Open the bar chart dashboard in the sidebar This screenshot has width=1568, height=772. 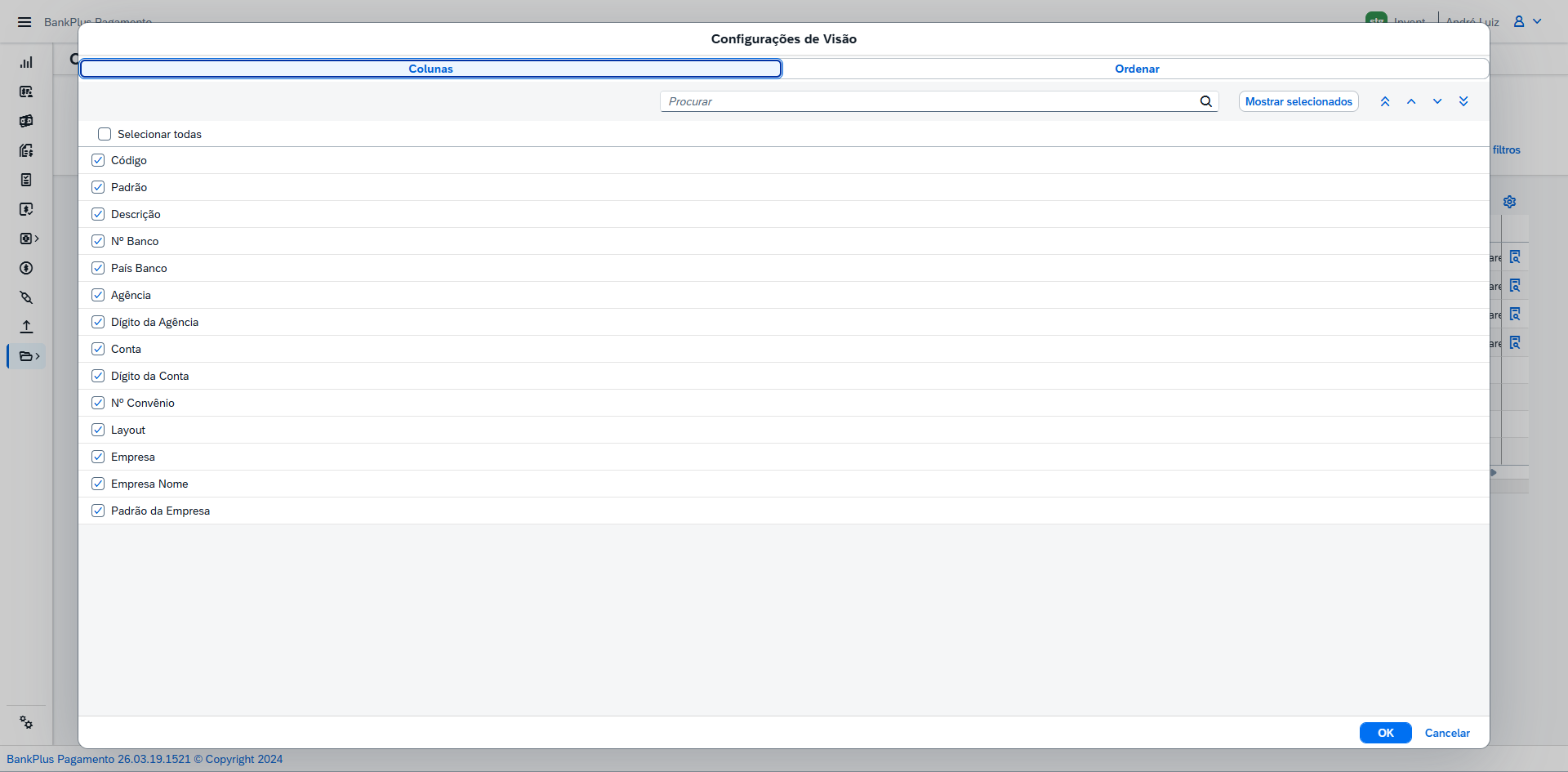[26, 62]
